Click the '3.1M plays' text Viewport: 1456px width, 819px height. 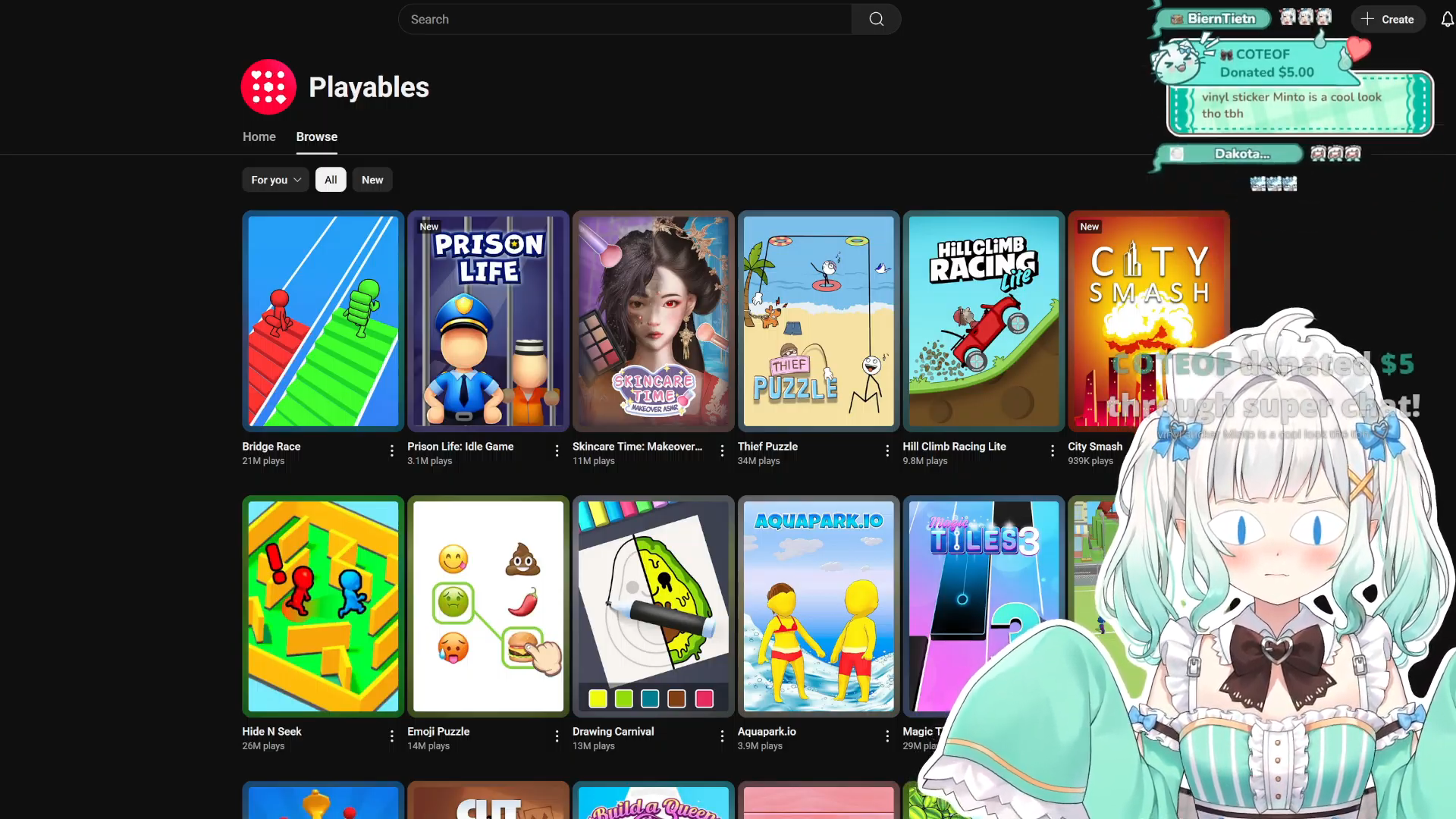pos(429,461)
